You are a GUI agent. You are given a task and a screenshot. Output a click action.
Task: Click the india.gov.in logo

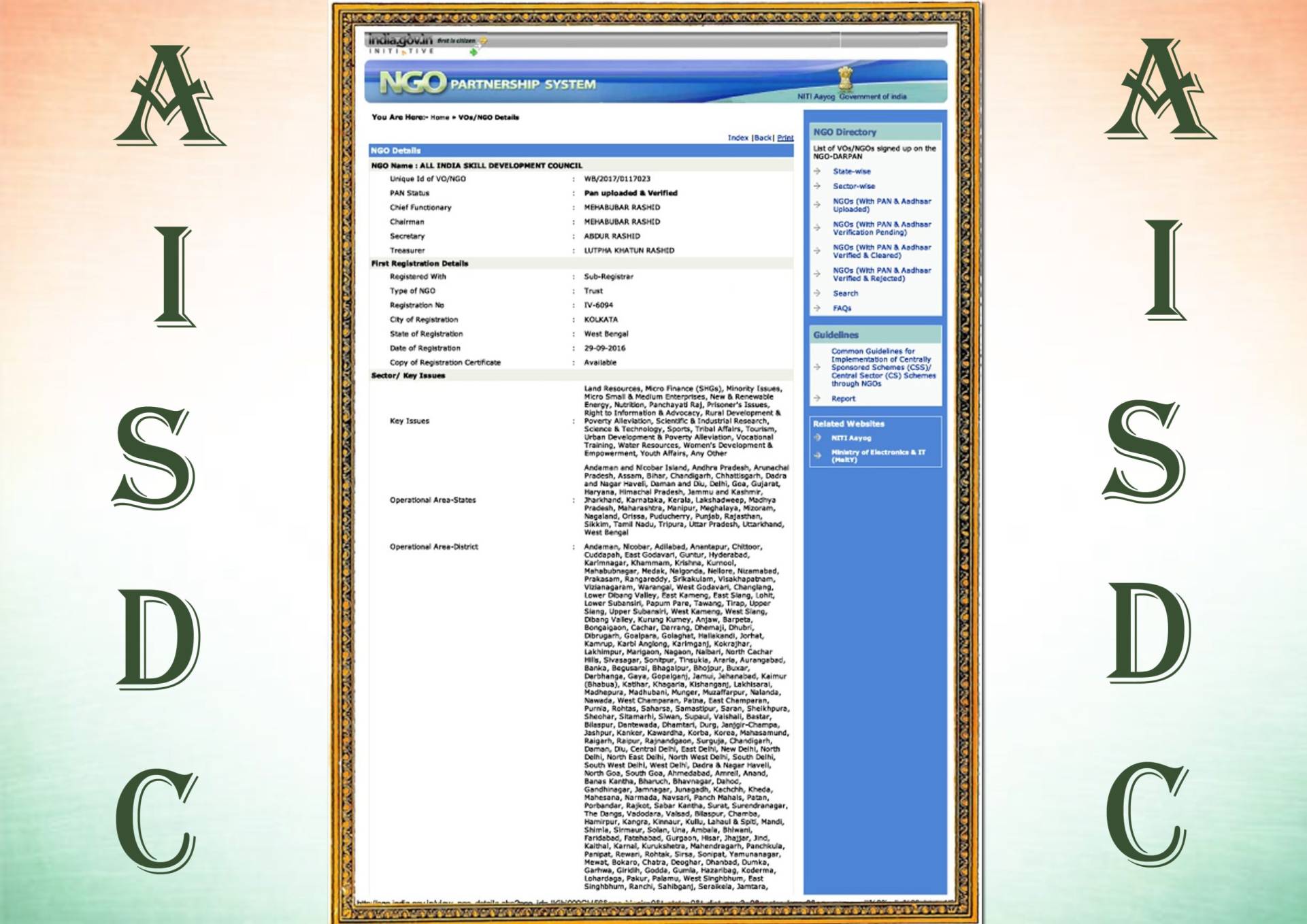click(x=400, y=42)
